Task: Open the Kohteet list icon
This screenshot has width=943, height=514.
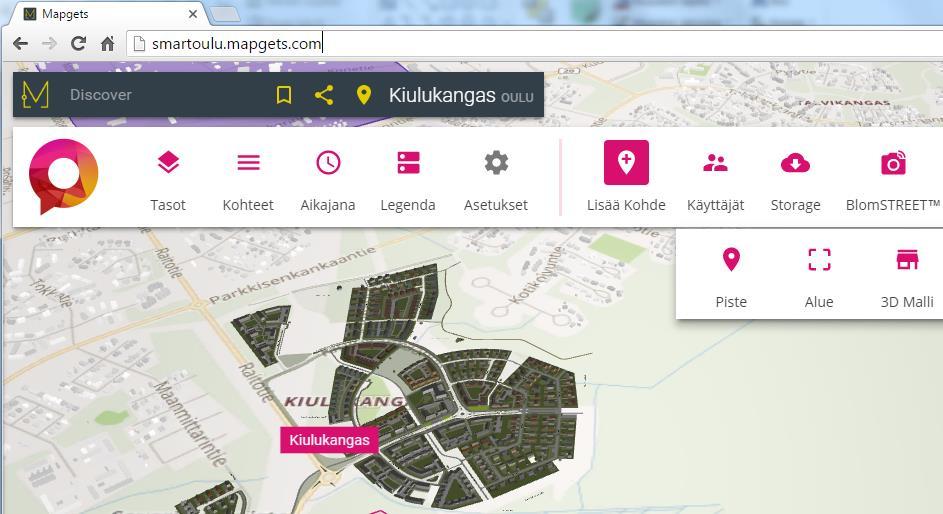Action: coord(248,162)
